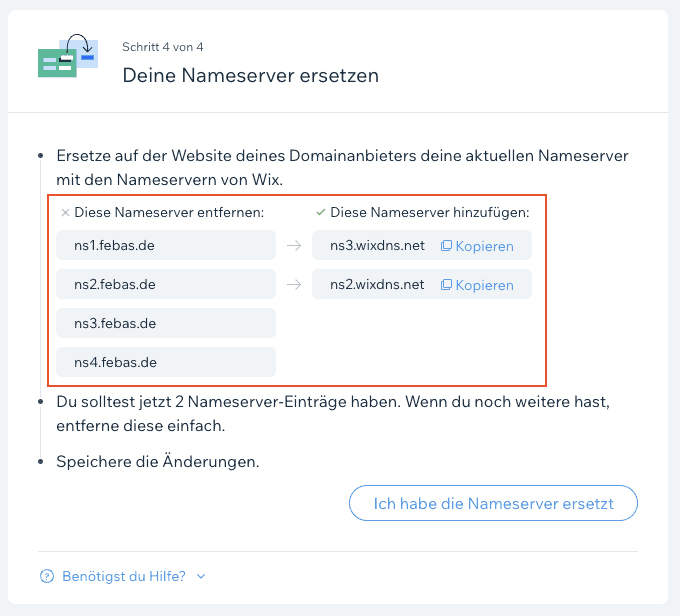
Task: Click copy icon next to ns3.wixdns.net
Action: [446, 246]
